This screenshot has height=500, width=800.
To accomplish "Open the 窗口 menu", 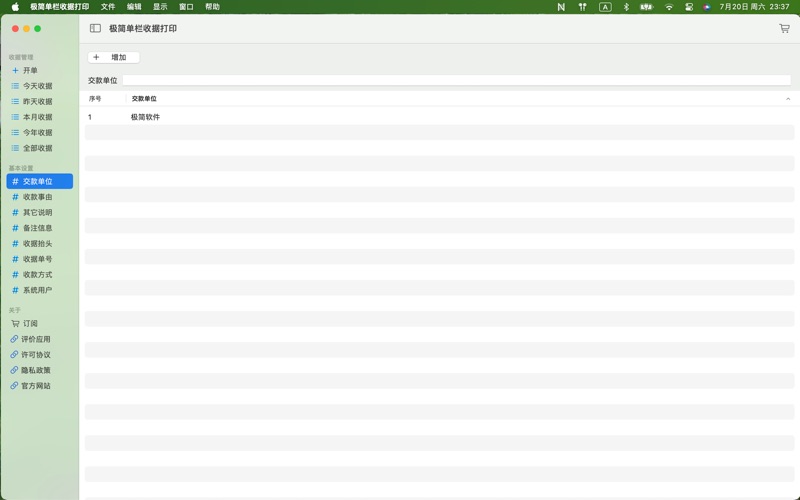I will (186, 7).
